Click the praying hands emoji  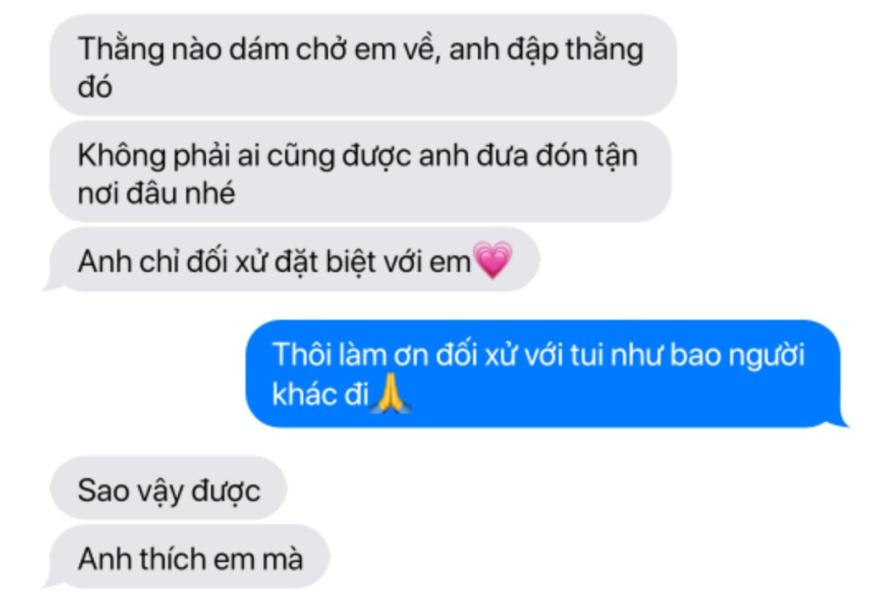click(391, 393)
